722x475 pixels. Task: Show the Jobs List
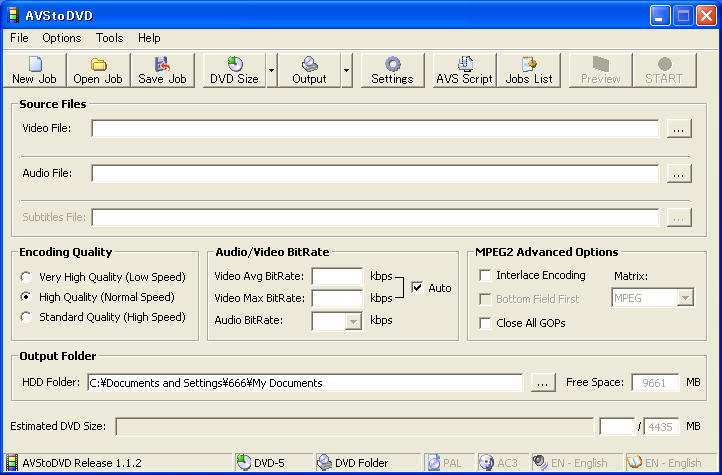[529, 70]
